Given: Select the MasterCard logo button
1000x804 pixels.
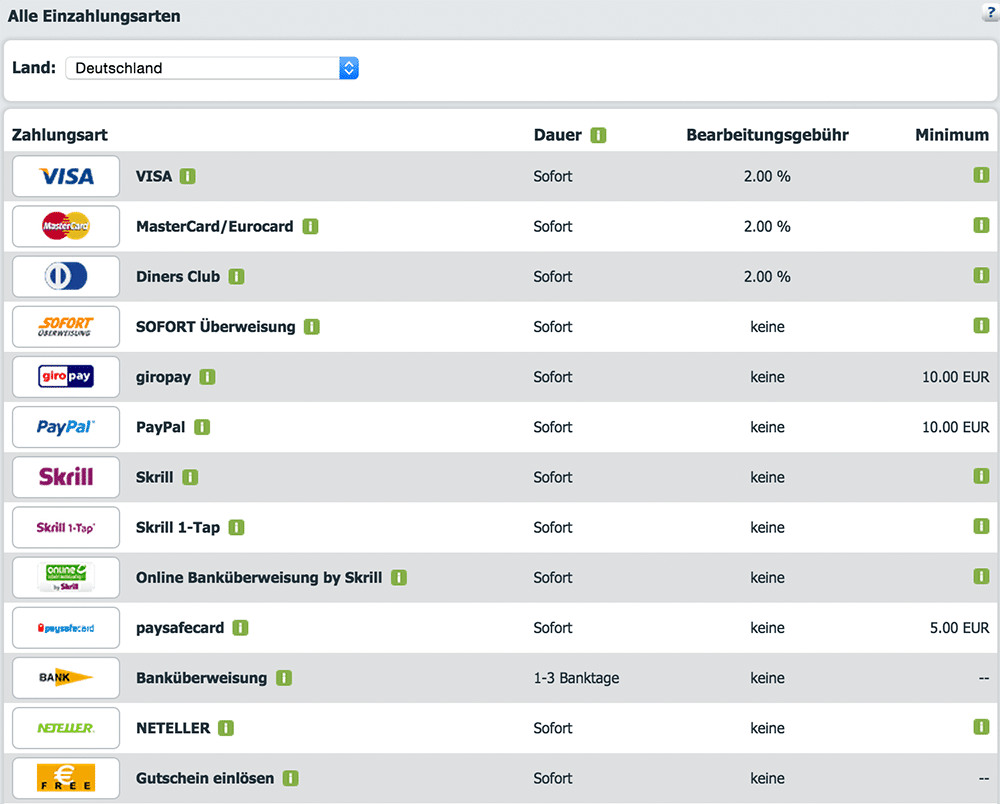Looking at the screenshot, I should pyautogui.click(x=66, y=226).
